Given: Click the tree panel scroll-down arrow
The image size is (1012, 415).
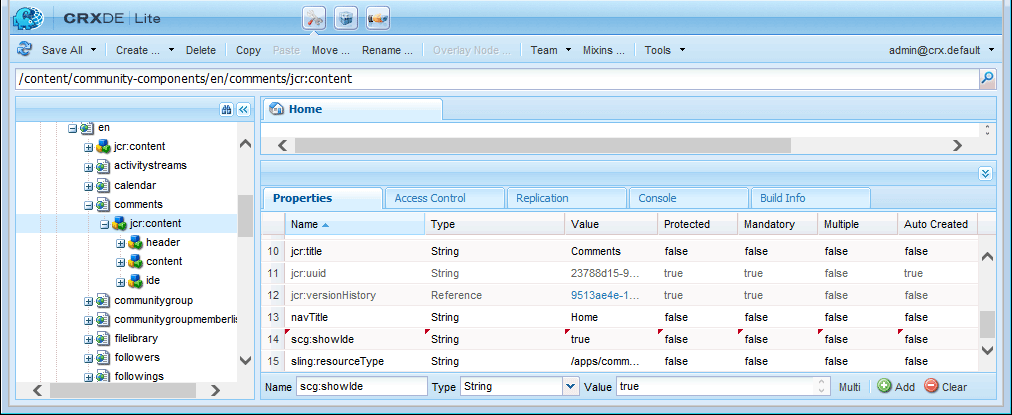Looking at the screenshot, I should [x=245, y=360].
